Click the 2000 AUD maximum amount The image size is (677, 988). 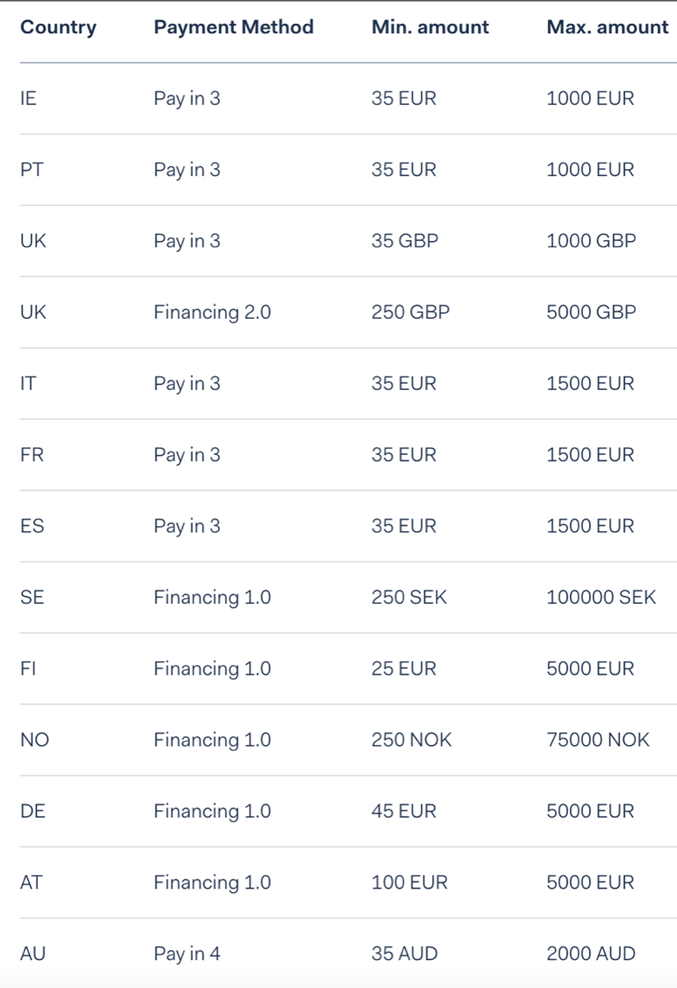(x=591, y=953)
